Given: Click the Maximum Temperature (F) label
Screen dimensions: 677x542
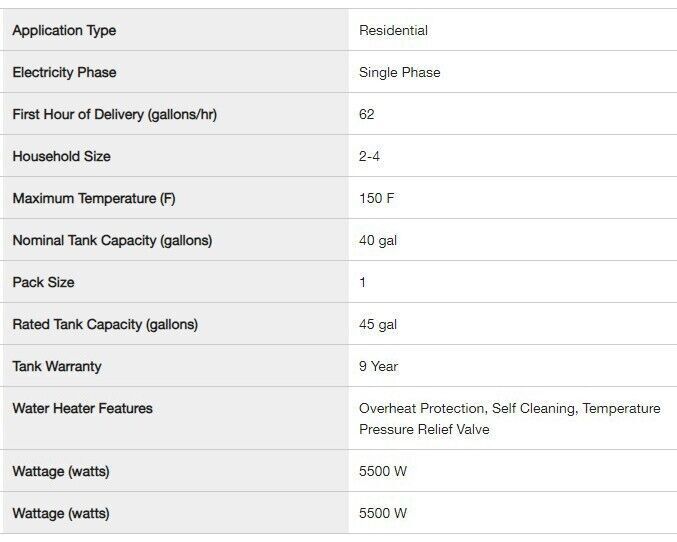Looking at the screenshot, I should 94,198.
